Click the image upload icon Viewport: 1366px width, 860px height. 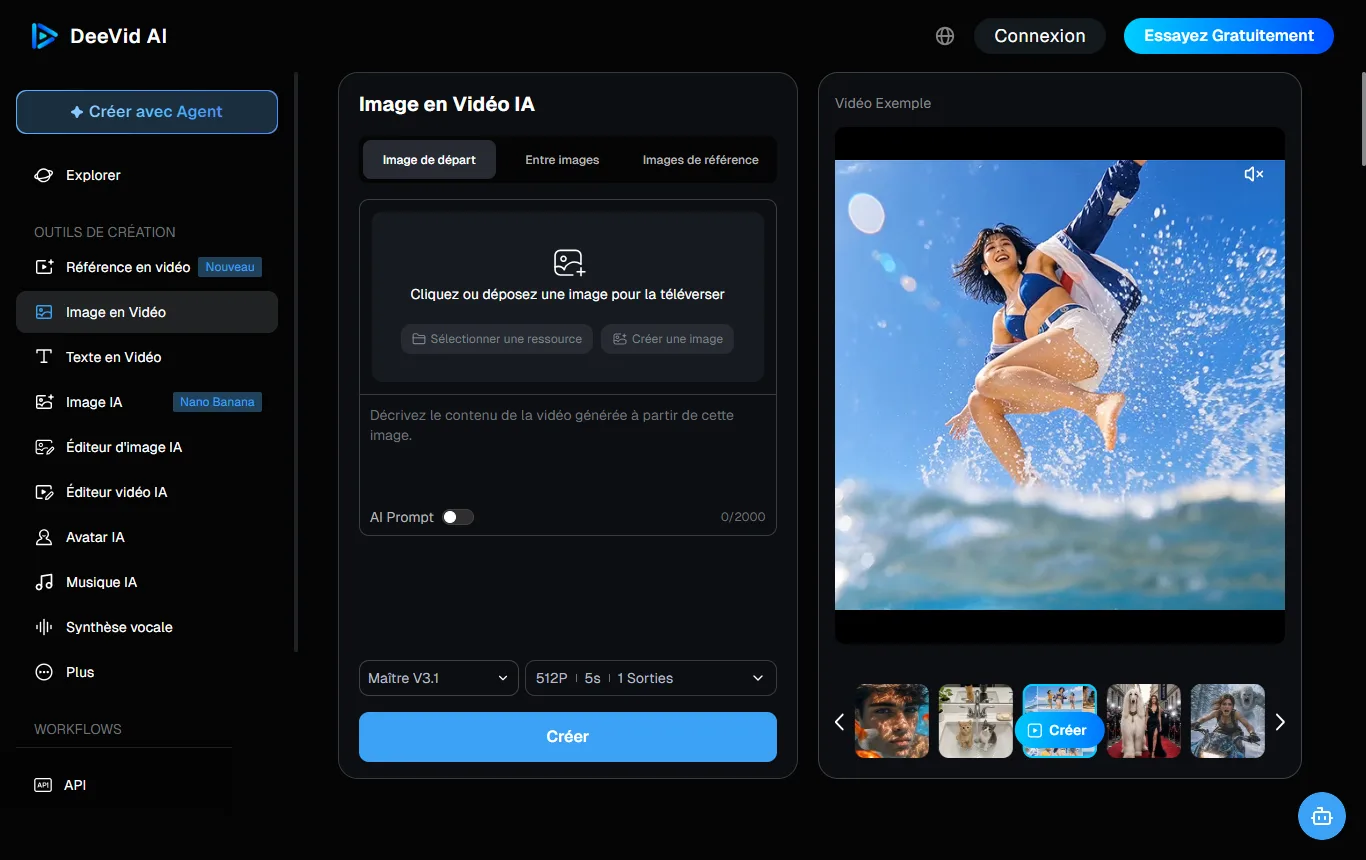569,263
